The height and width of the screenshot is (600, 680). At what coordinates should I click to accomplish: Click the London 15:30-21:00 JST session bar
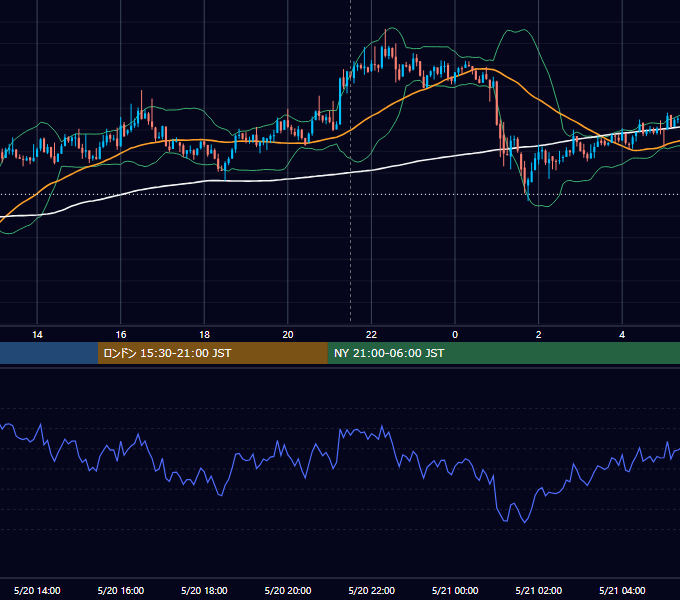click(212, 353)
